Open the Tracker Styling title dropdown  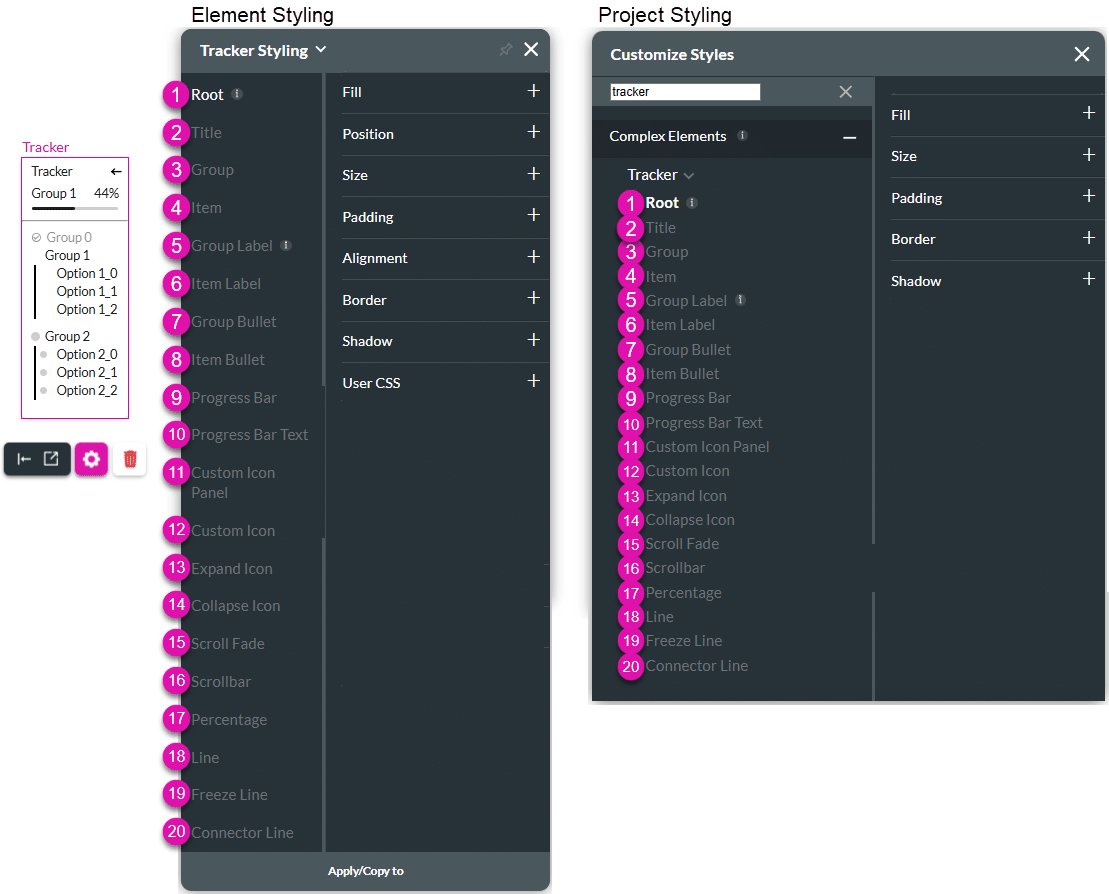click(320, 49)
